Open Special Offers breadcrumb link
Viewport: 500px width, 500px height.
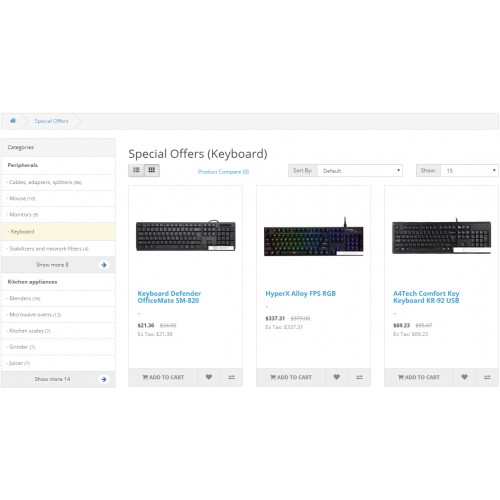[x=51, y=121]
